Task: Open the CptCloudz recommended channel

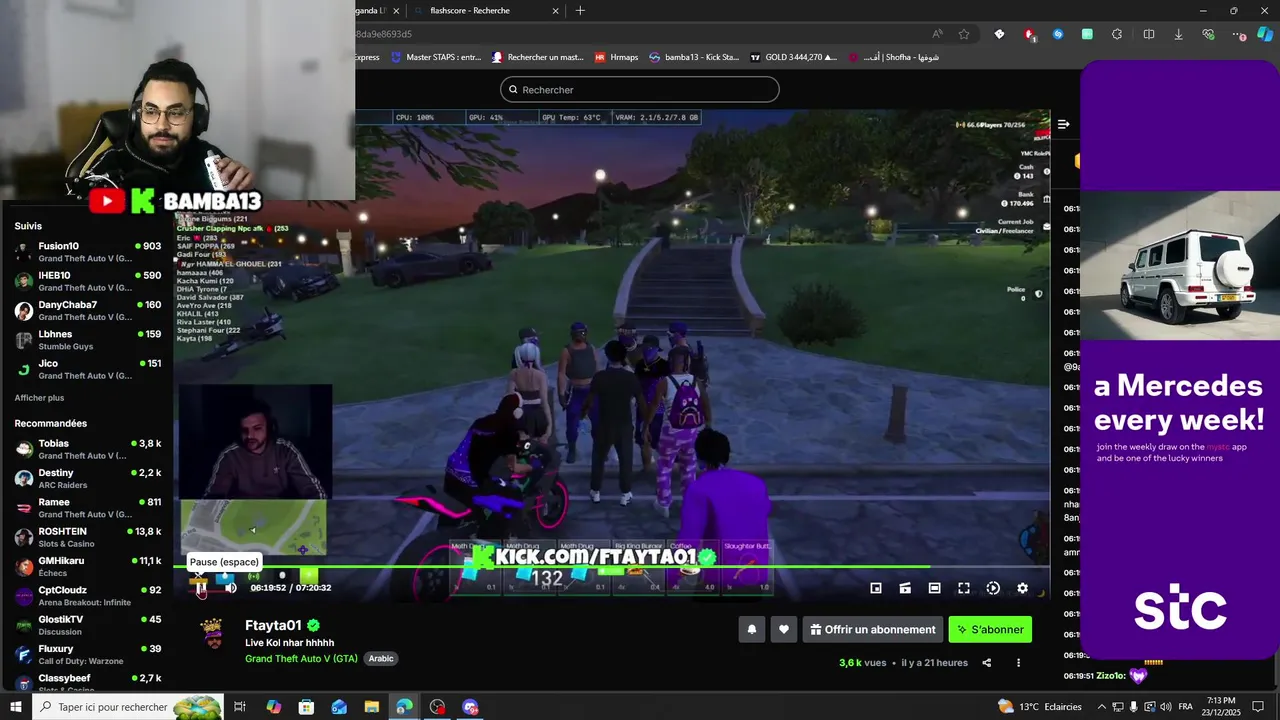Action: point(87,596)
